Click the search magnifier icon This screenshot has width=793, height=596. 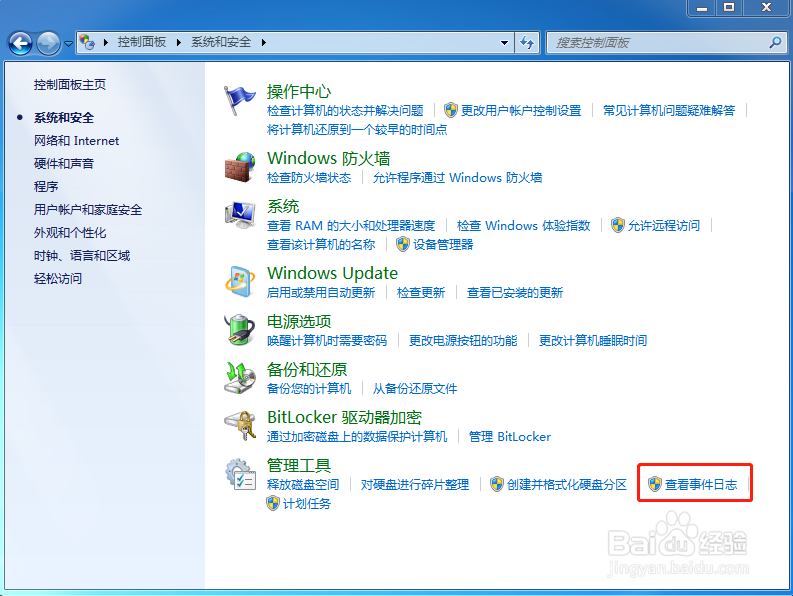(x=775, y=42)
